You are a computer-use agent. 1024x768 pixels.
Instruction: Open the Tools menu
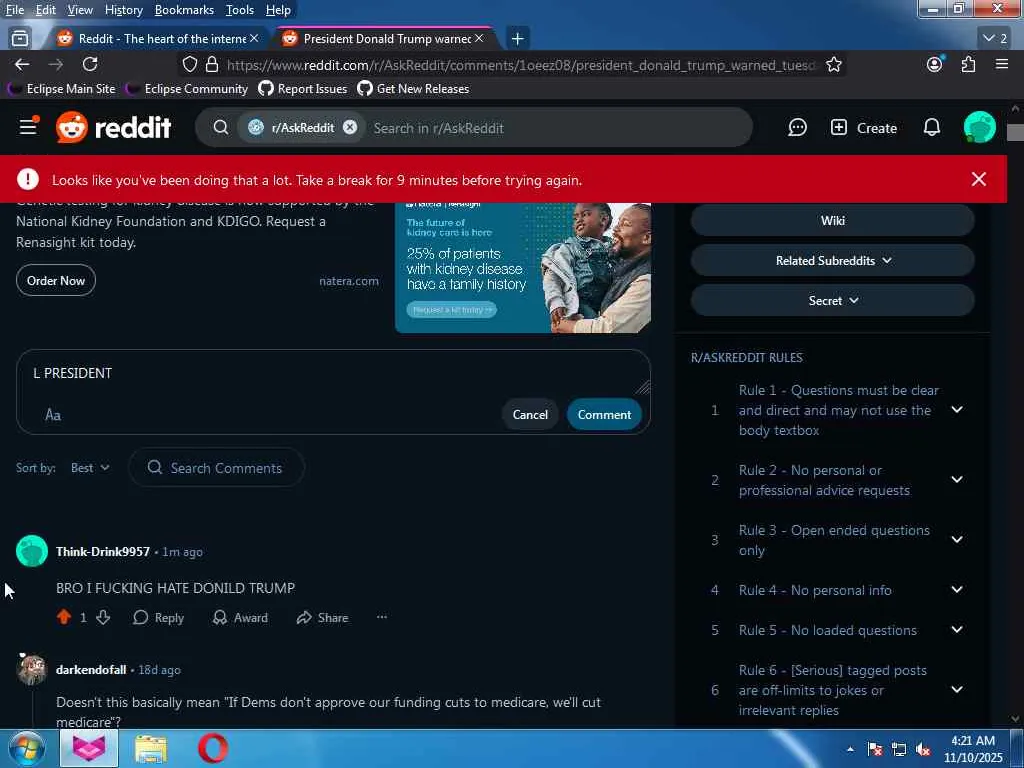[x=240, y=10]
